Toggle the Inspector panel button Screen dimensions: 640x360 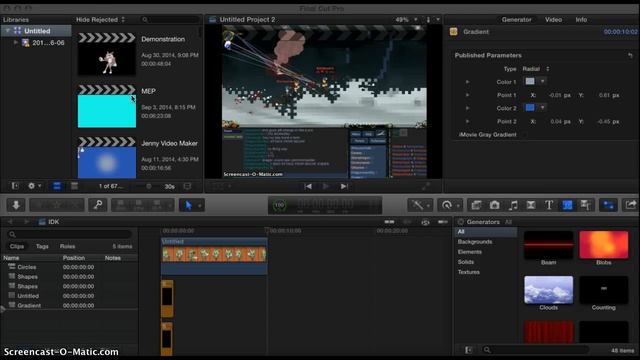pyautogui.click(x=608, y=205)
